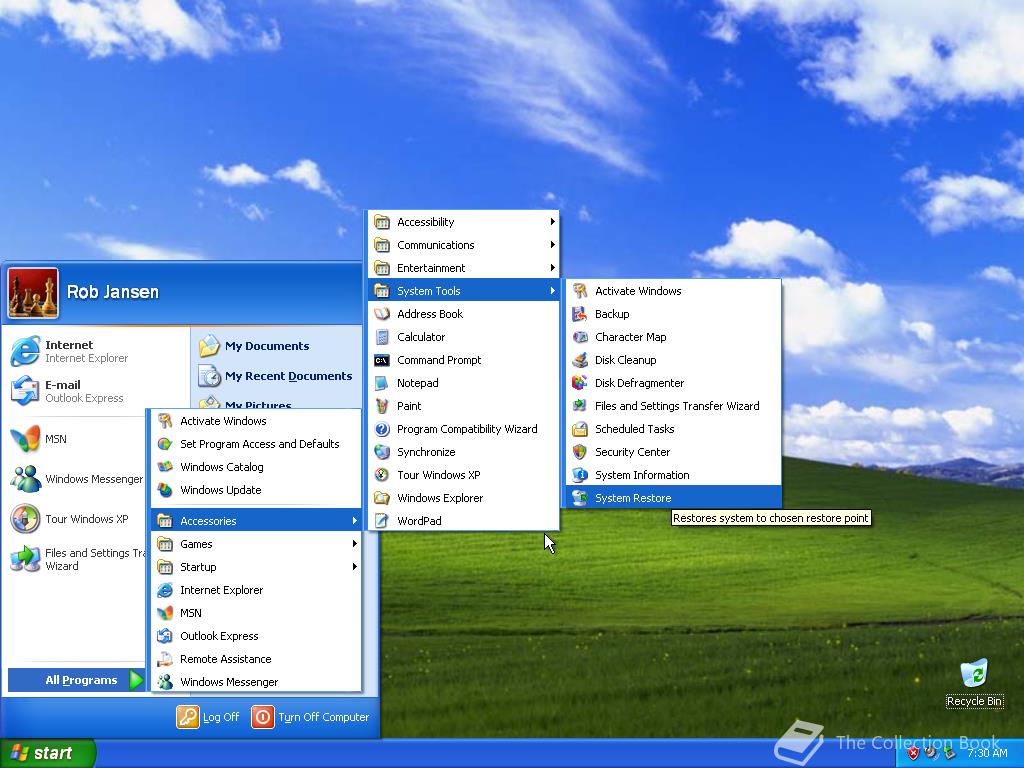This screenshot has width=1024, height=768.
Task: Select the Startup folder menu item
Action: (x=256, y=567)
